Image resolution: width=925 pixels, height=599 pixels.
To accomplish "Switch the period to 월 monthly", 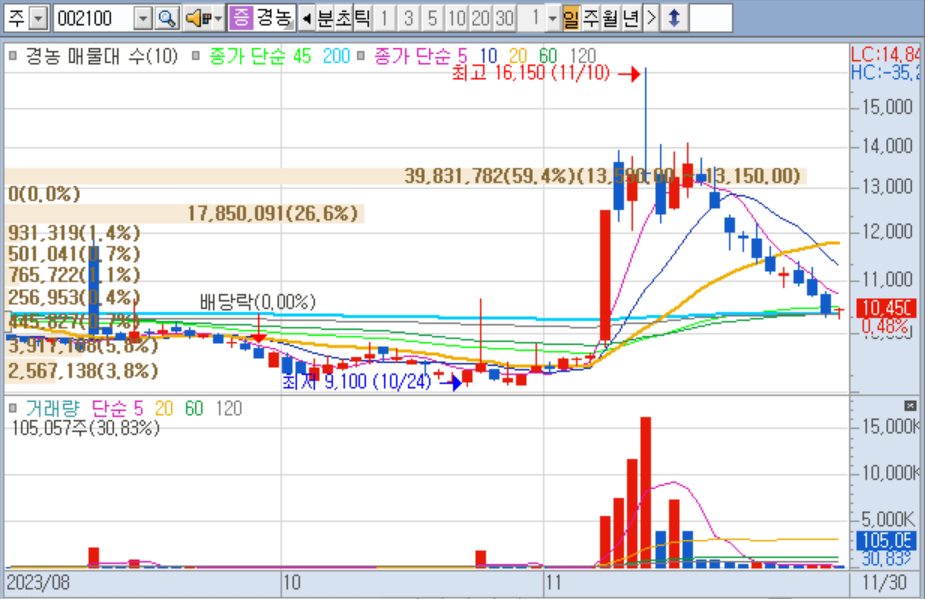I will 611,18.
